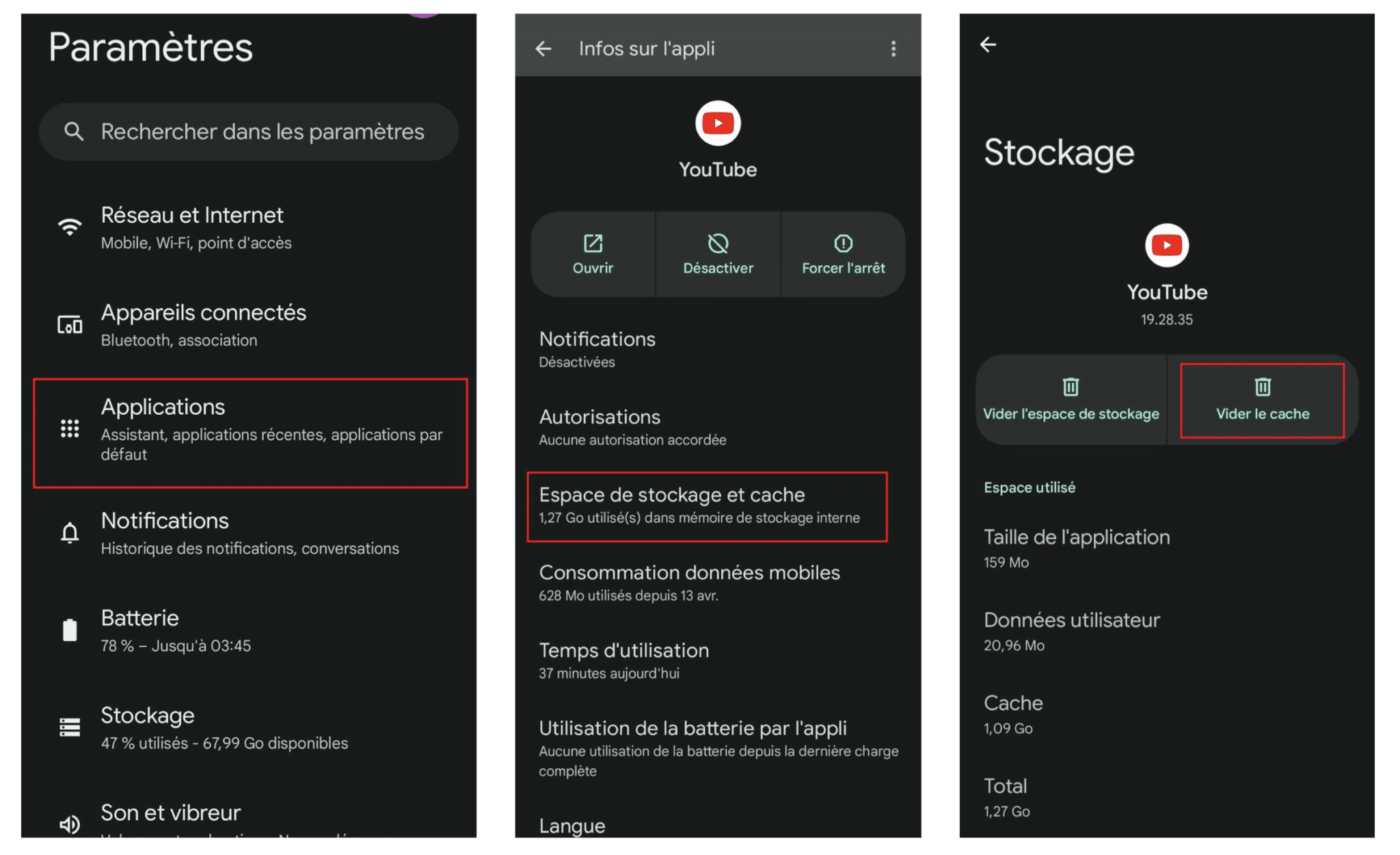Open Stockage entry in the Paramètres list
The width and height of the screenshot is (1400, 855).
(249, 729)
